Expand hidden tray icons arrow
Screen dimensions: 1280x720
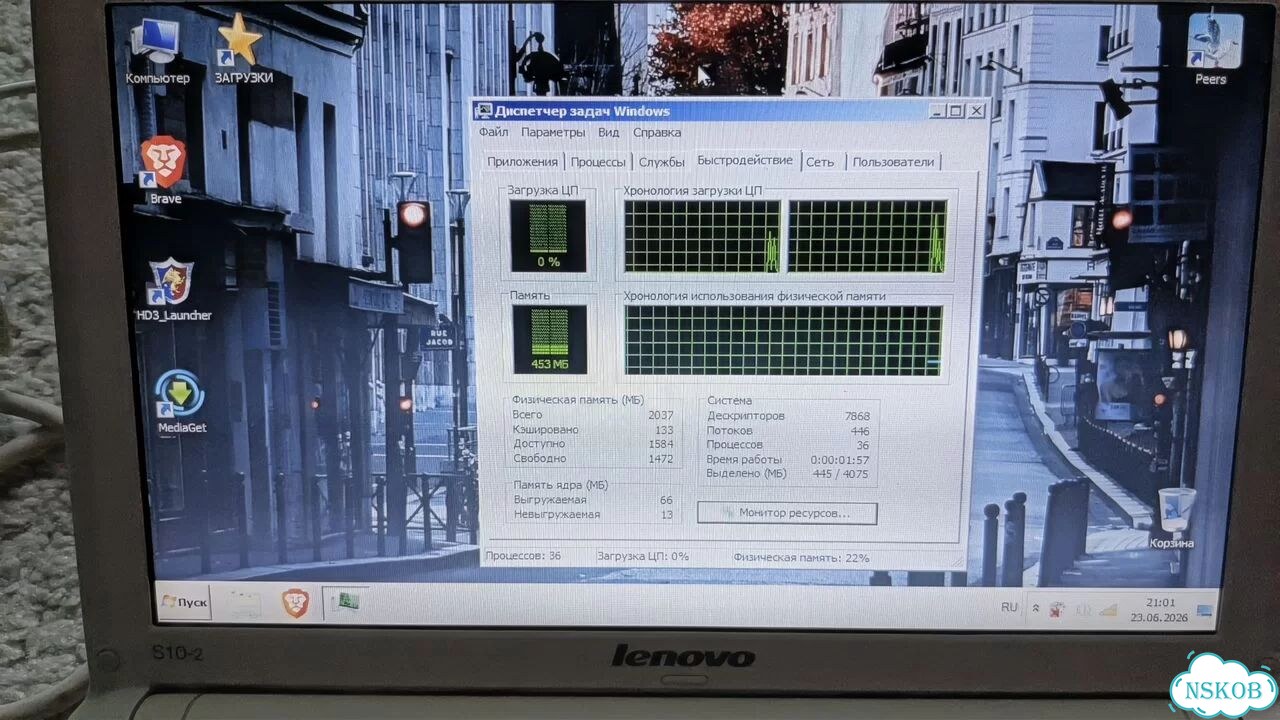[1036, 608]
